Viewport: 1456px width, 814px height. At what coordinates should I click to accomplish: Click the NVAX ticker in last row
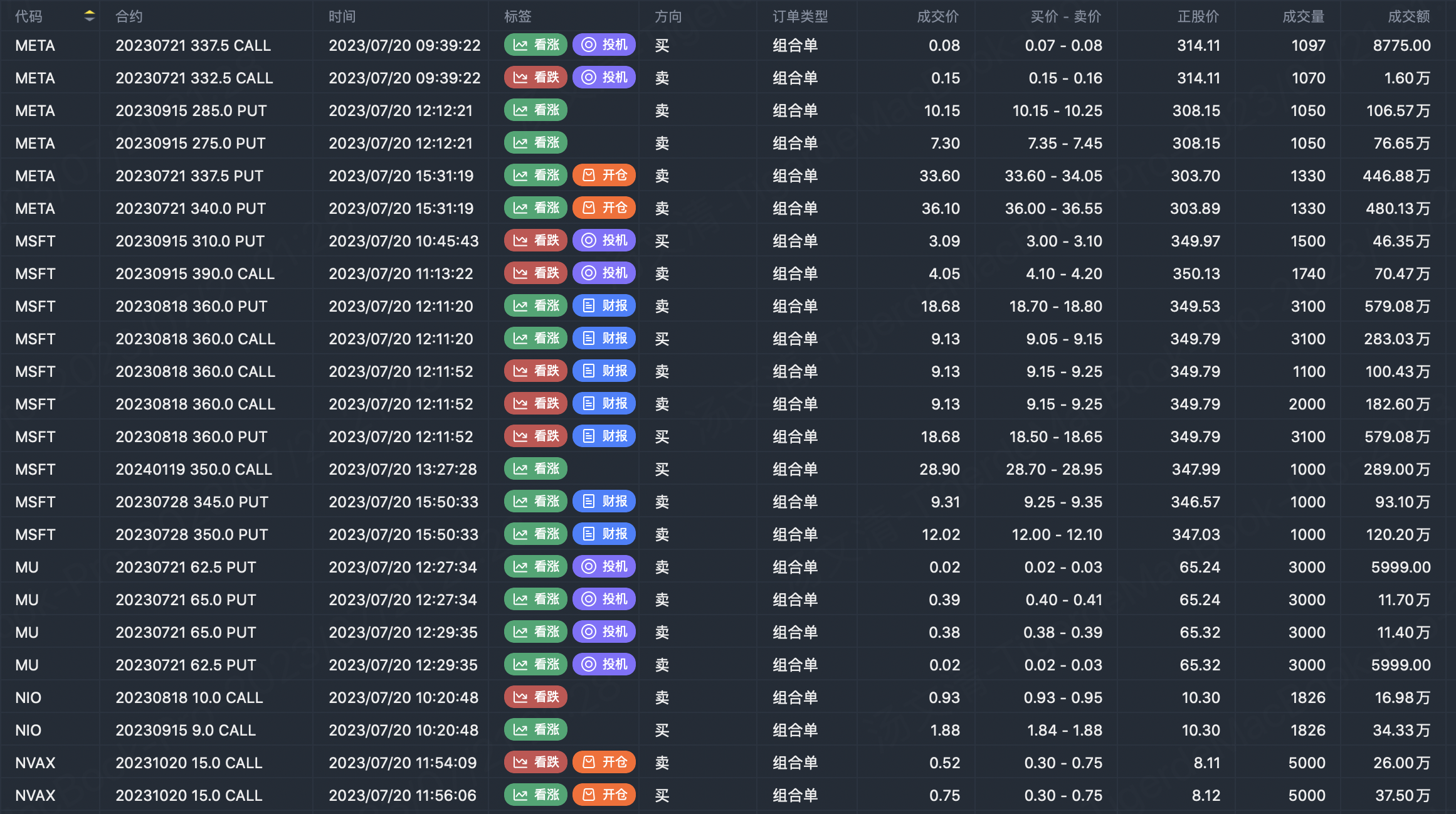(x=35, y=796)
